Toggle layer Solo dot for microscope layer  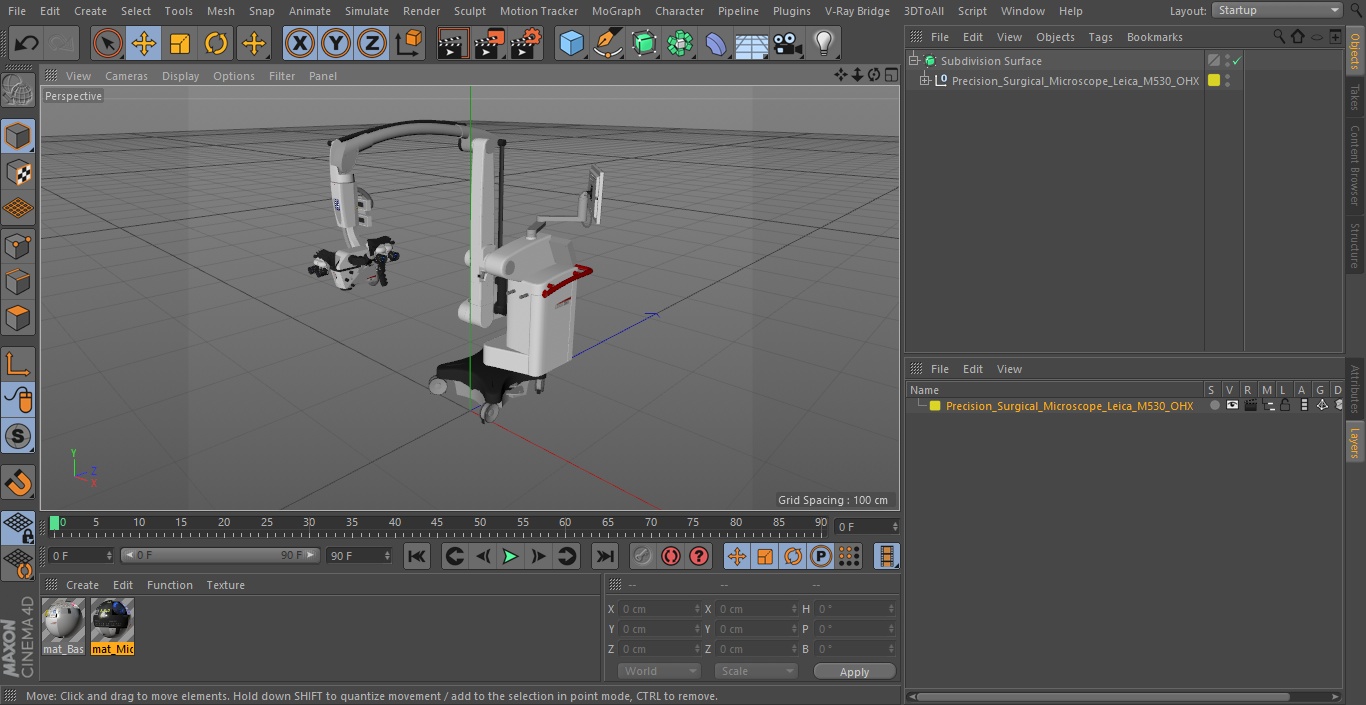1214,406
